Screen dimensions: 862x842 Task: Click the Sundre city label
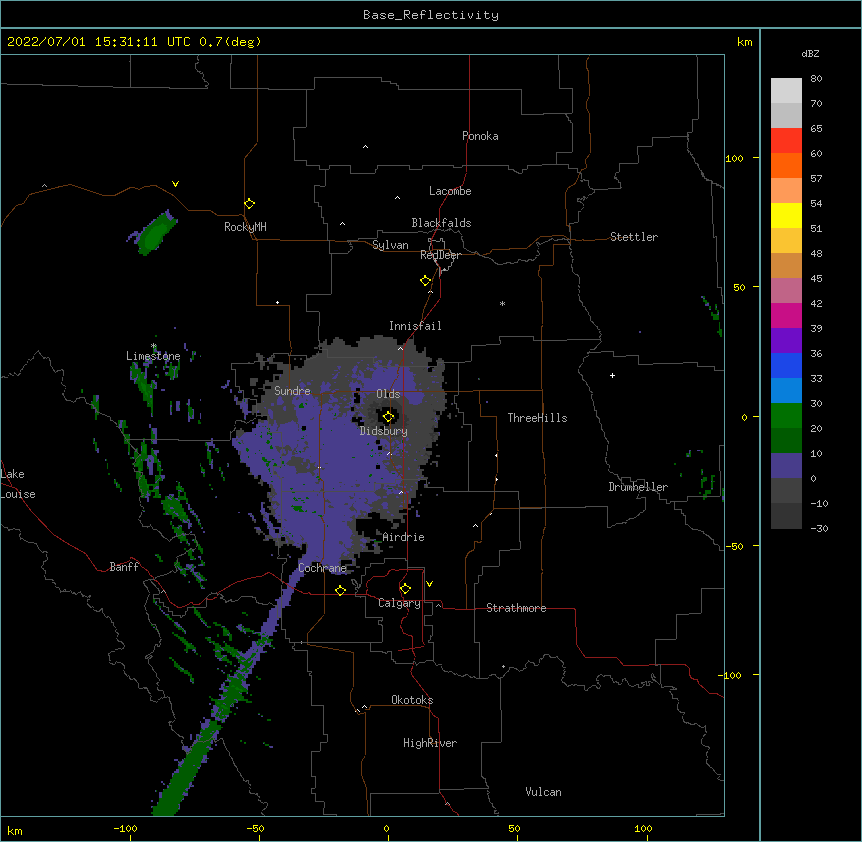click(x=292, y=391)
